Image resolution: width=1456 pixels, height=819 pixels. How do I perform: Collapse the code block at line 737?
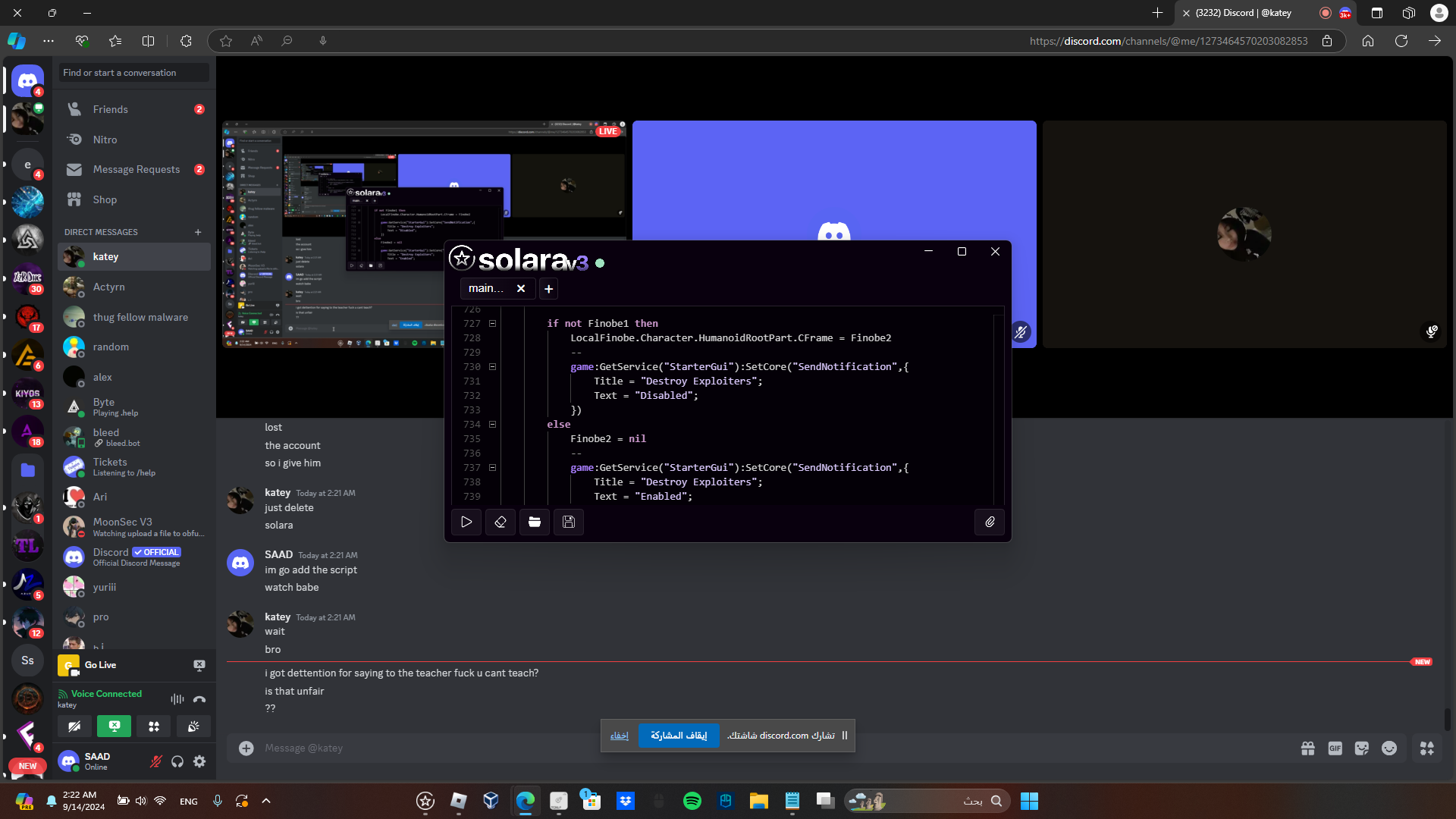click(492, 467)
